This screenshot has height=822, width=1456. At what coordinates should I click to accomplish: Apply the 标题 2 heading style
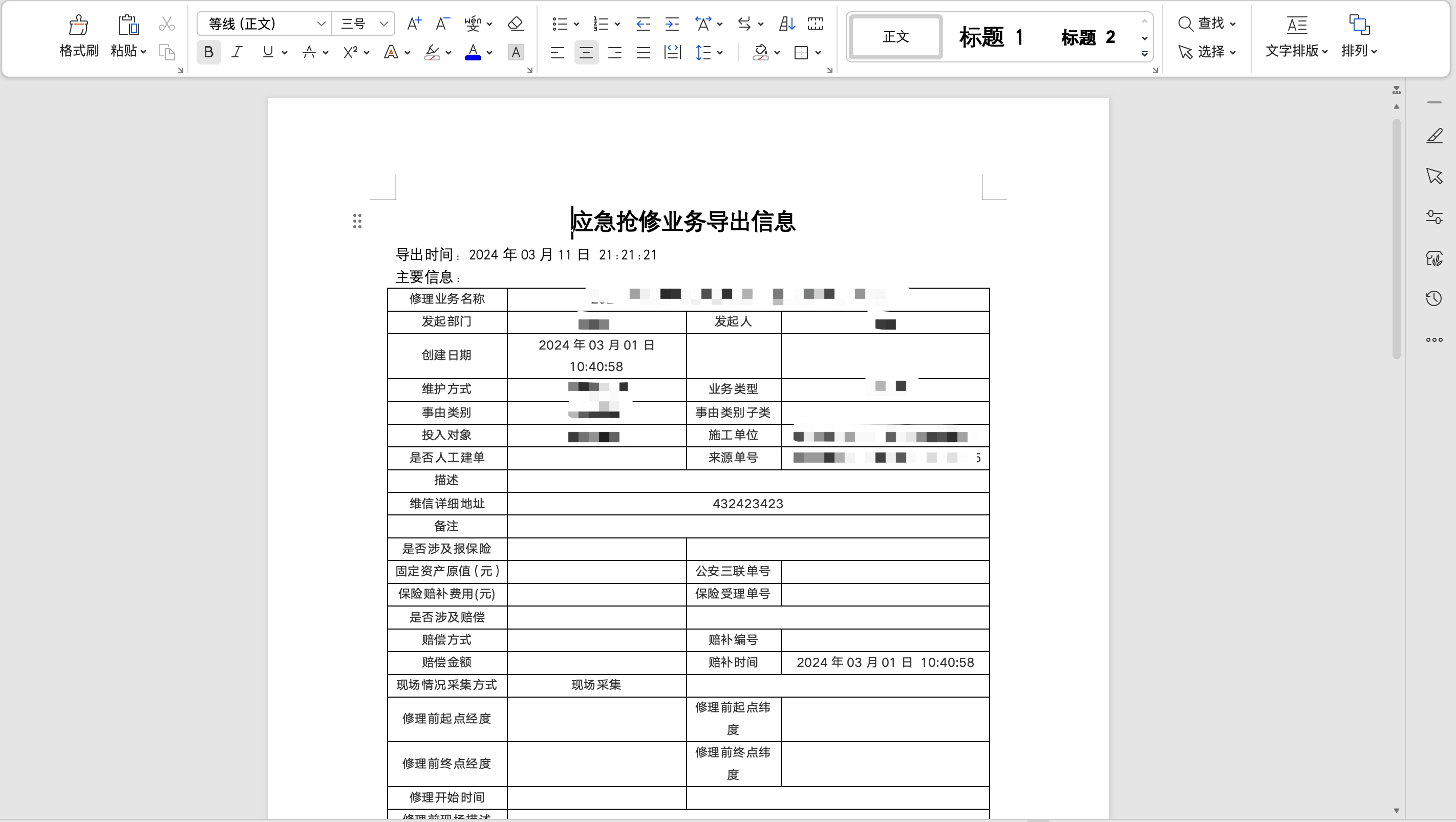tap(1088, 37)
